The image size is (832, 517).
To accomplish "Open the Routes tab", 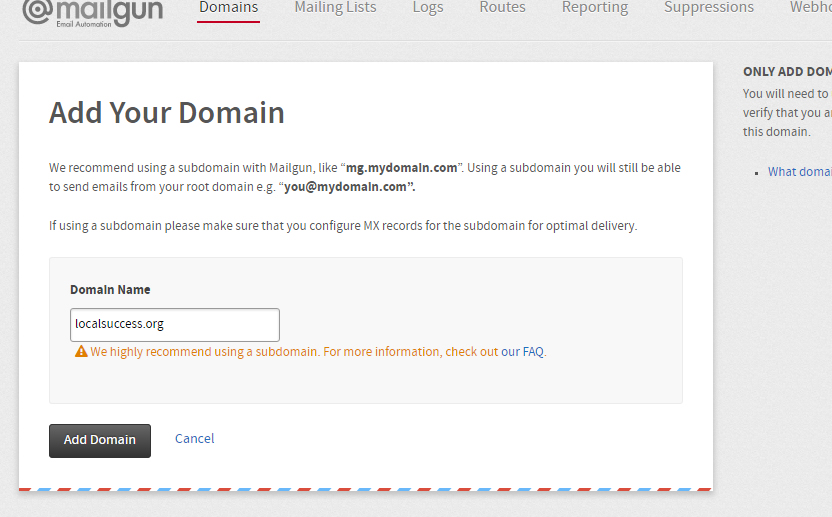I will tap(502, 8).
